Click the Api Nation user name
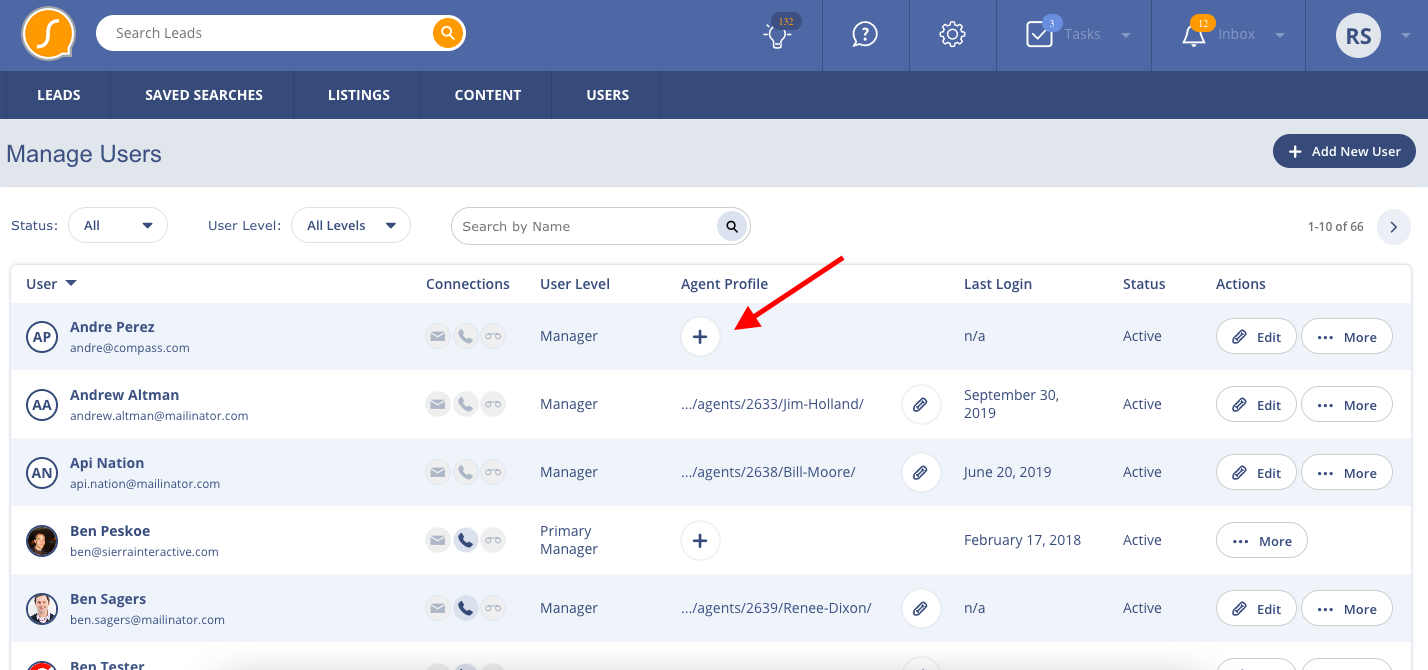 (107, 463)
